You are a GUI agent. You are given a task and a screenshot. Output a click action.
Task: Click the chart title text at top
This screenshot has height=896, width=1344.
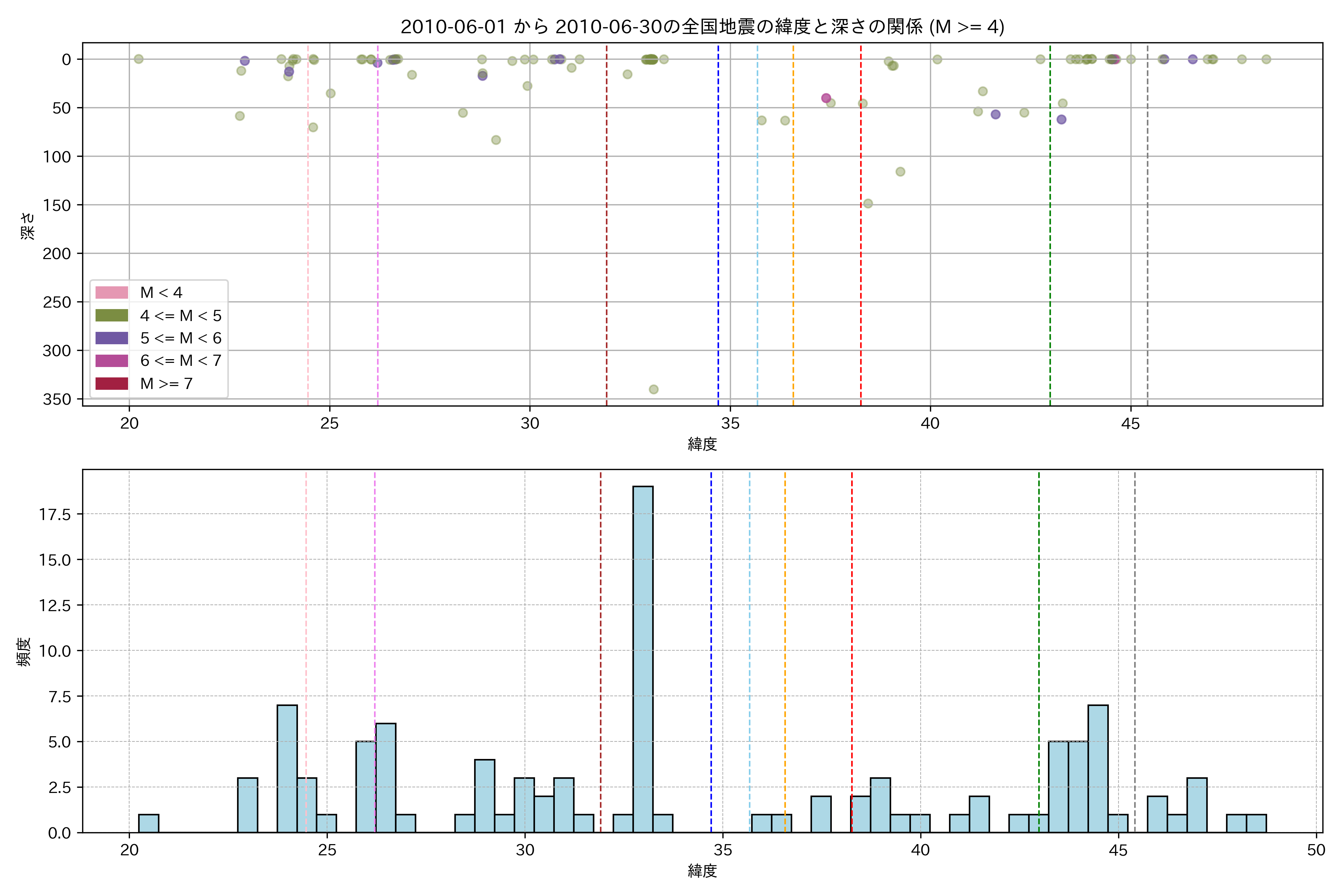tap(702, 27)
